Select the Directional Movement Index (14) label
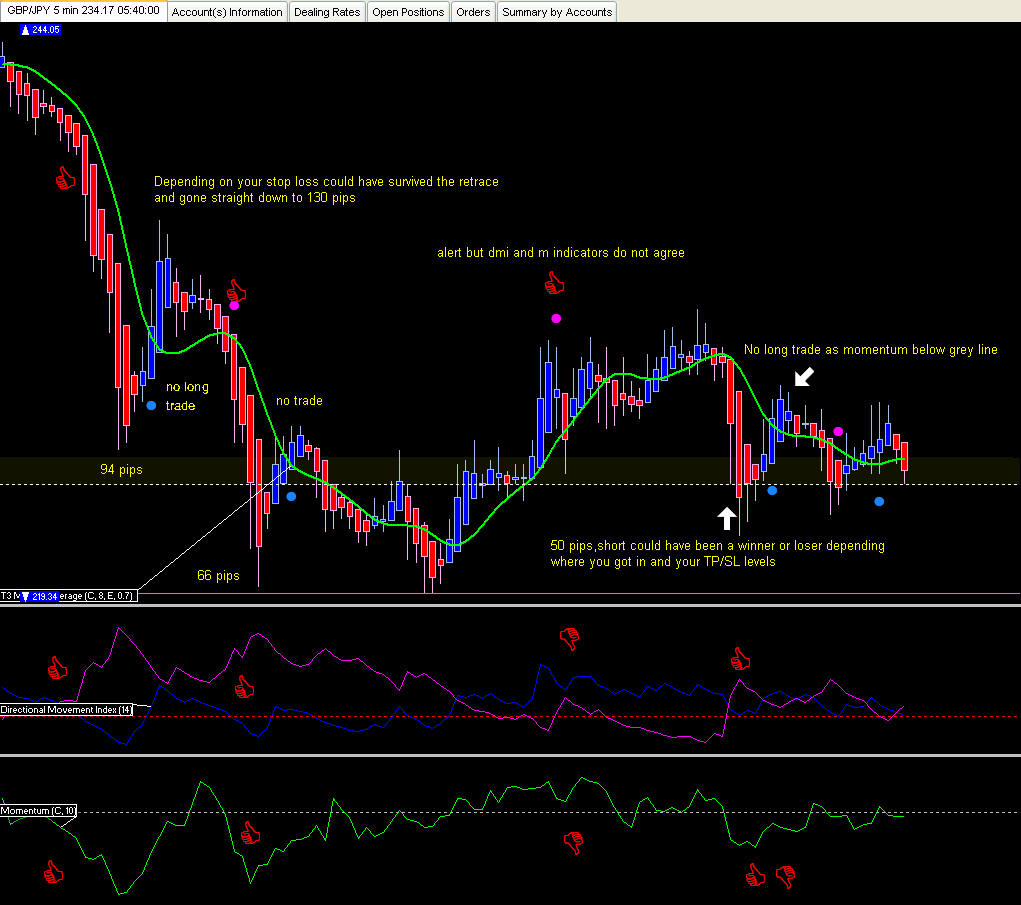The width and height of the screenshot is (1021, 905). 66,710
